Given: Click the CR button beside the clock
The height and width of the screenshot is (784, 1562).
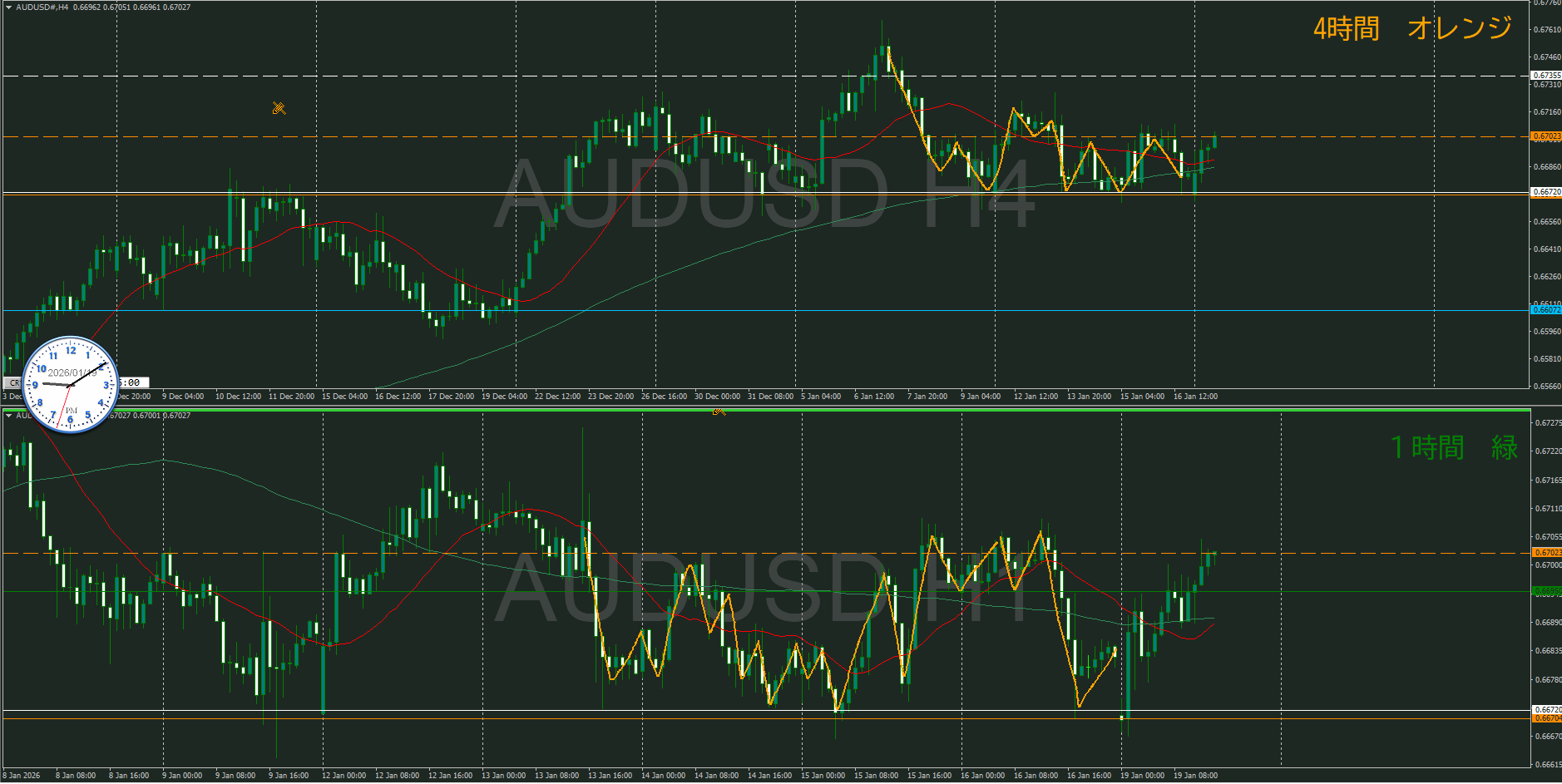Looking at the screenshot, I should click(x=13, y=383).
